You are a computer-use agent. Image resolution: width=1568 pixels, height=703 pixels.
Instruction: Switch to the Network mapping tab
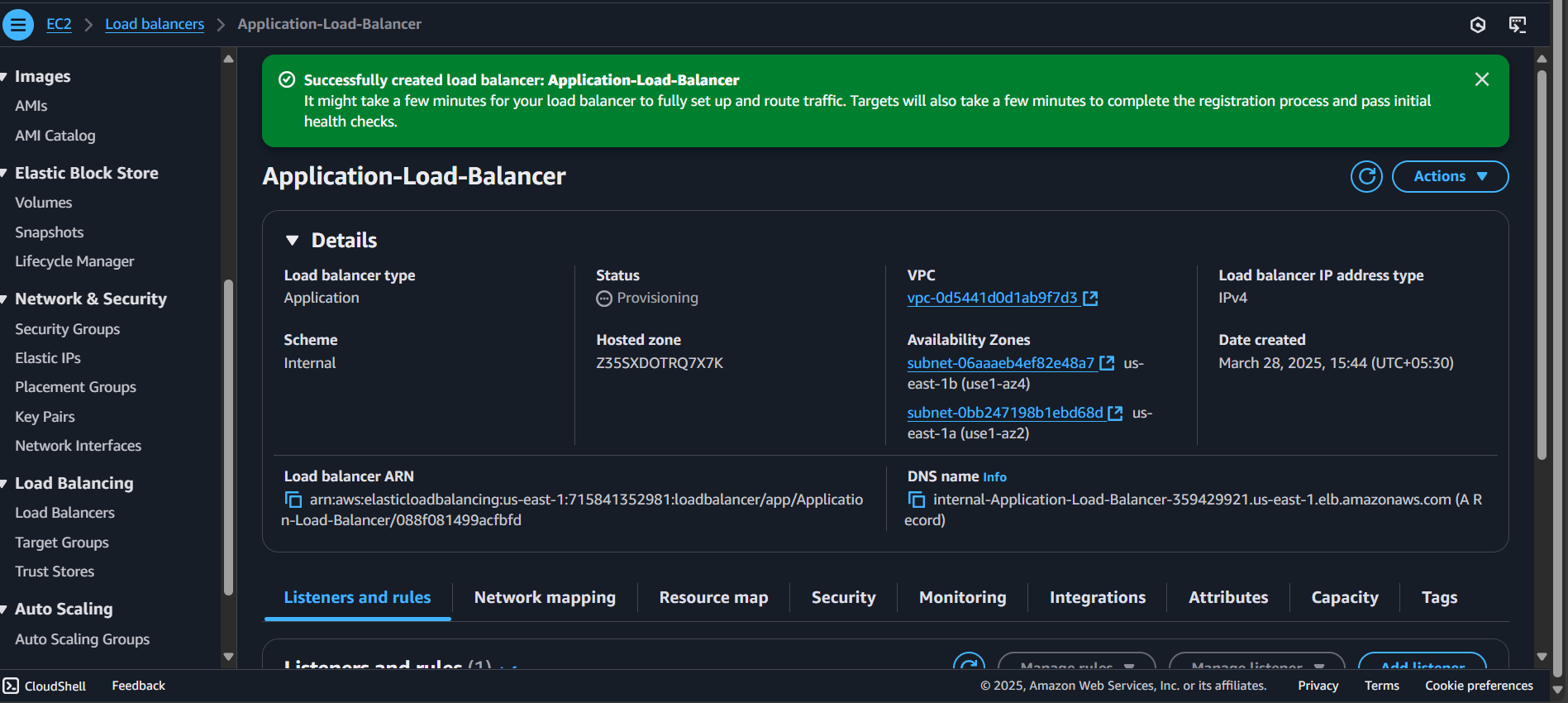(545, 597)
